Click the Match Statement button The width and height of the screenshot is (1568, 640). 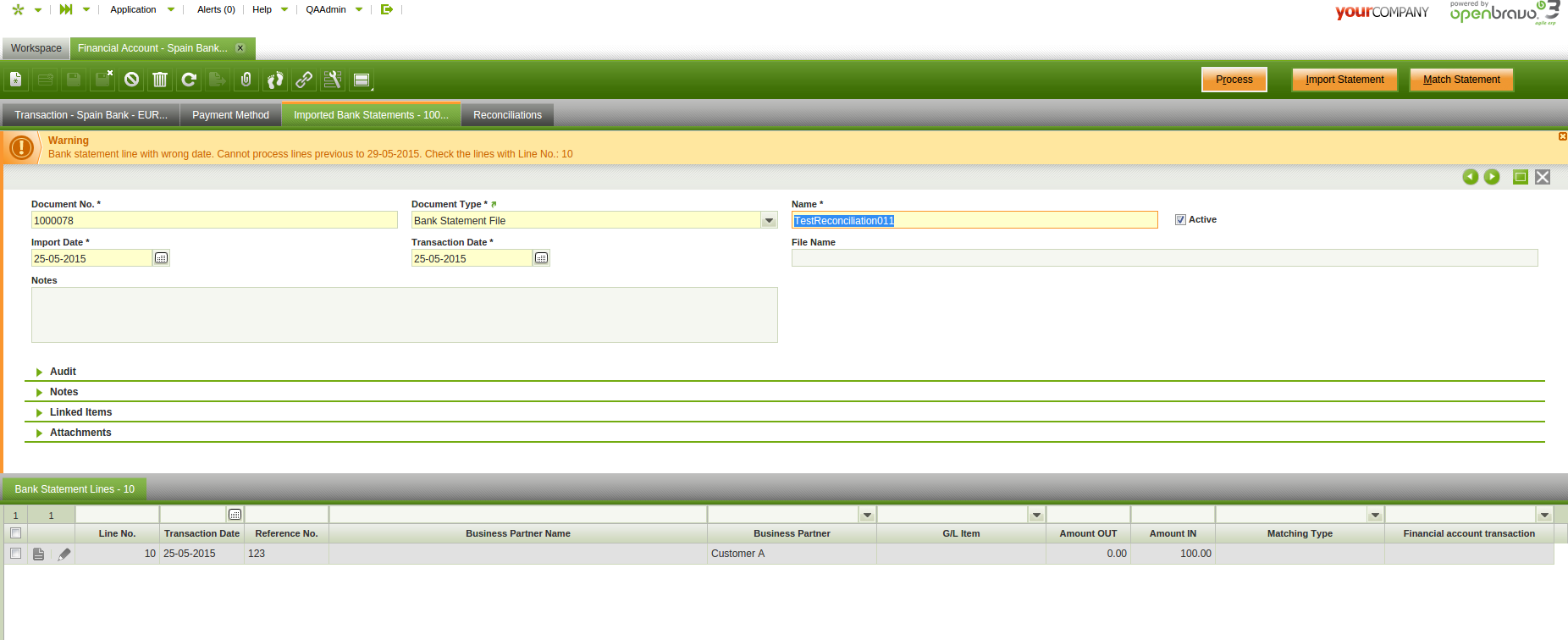[x=1460, y=80]
